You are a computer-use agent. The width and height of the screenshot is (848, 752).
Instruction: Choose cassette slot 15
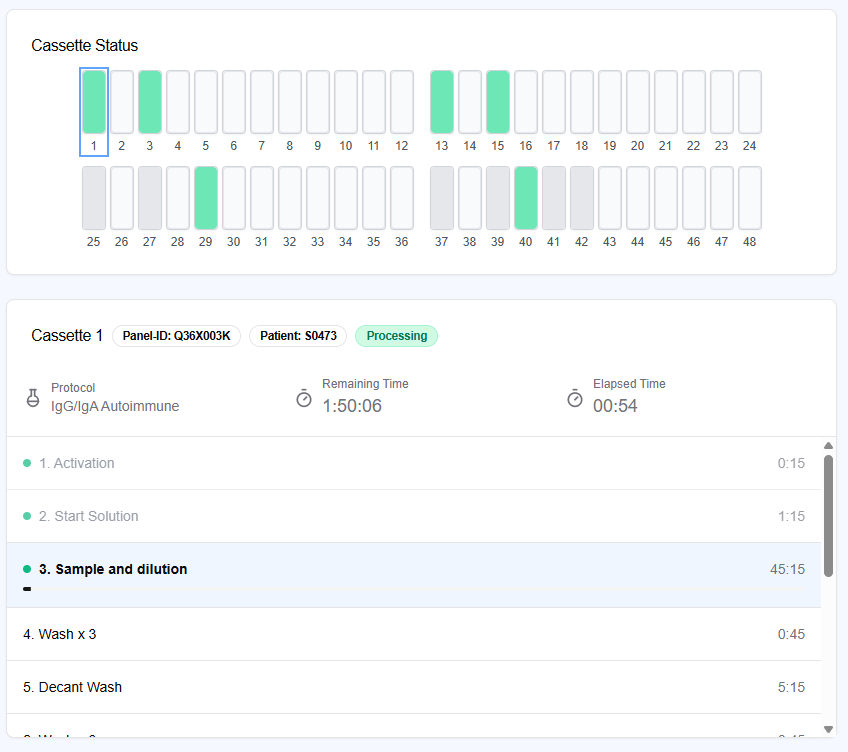498,102
